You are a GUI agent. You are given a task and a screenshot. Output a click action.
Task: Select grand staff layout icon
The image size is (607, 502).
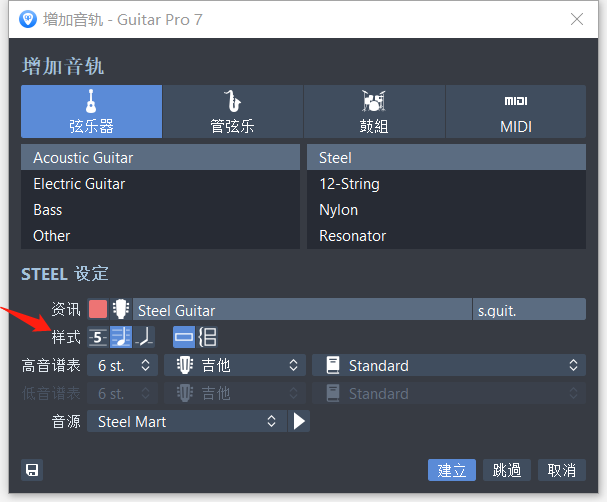[x=207, y=337]
